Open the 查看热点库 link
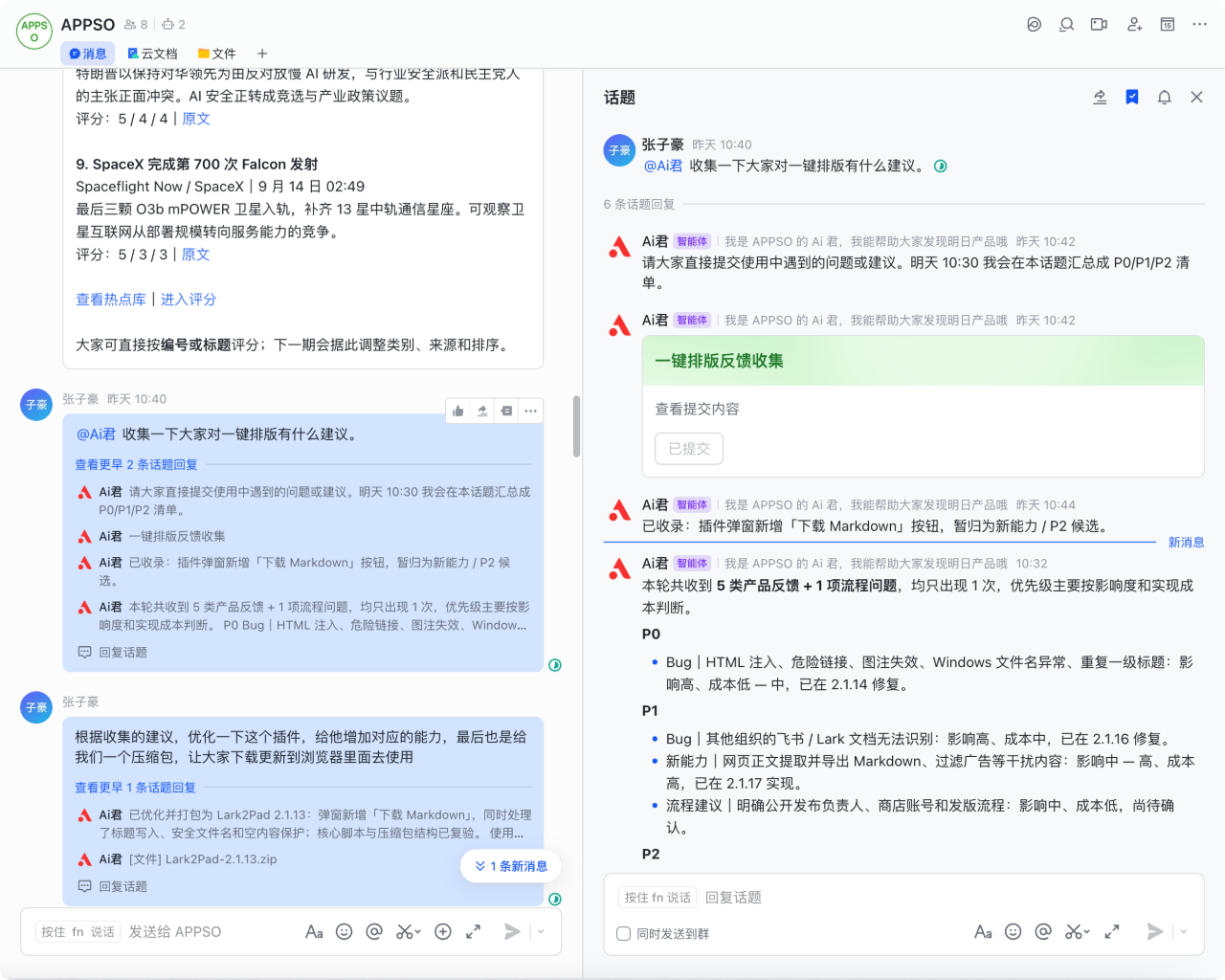Image resolution: width=1225 pixels, height=980 pixels. [111, 300]
